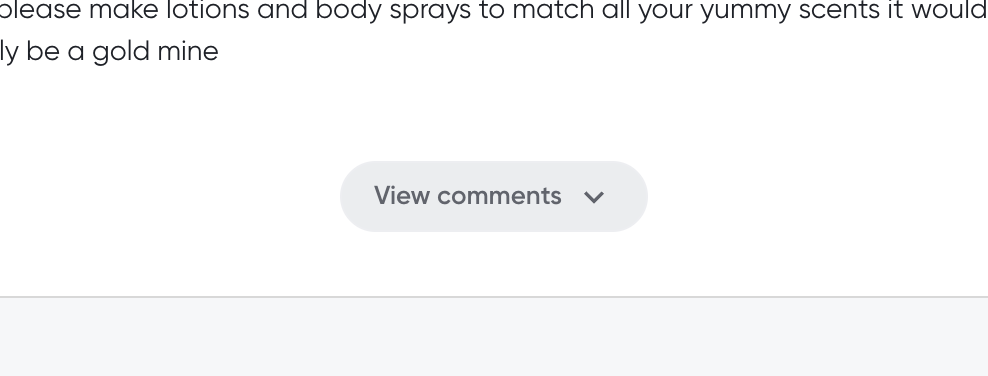Click the gray footer area below the divider
The image size is (988, 376).
(x=494, y=337)
